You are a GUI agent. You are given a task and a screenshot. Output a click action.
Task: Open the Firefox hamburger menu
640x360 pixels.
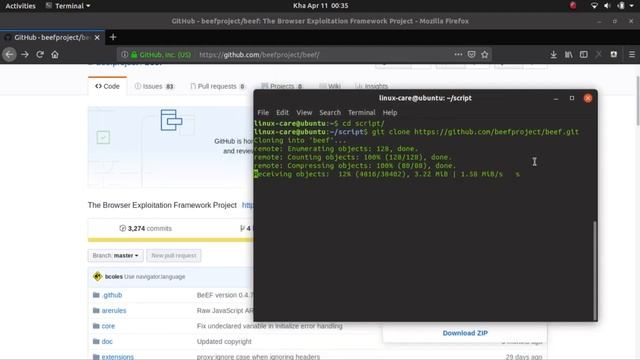pos(631,54)
